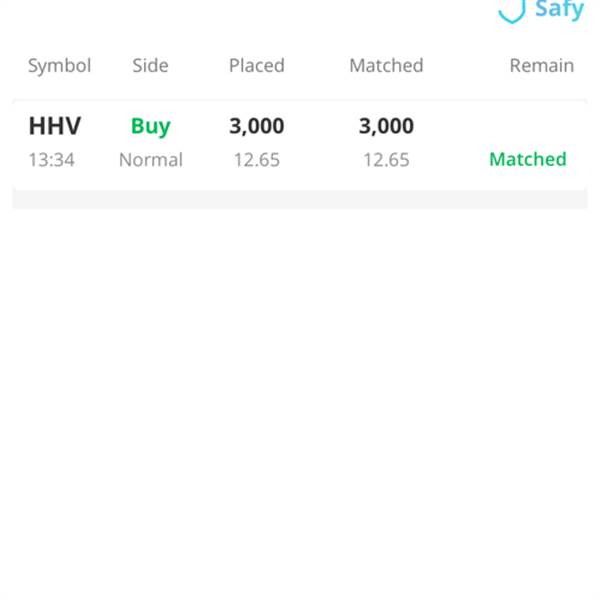
Task: Click the empty area below the order list
Action: (300, 402)
